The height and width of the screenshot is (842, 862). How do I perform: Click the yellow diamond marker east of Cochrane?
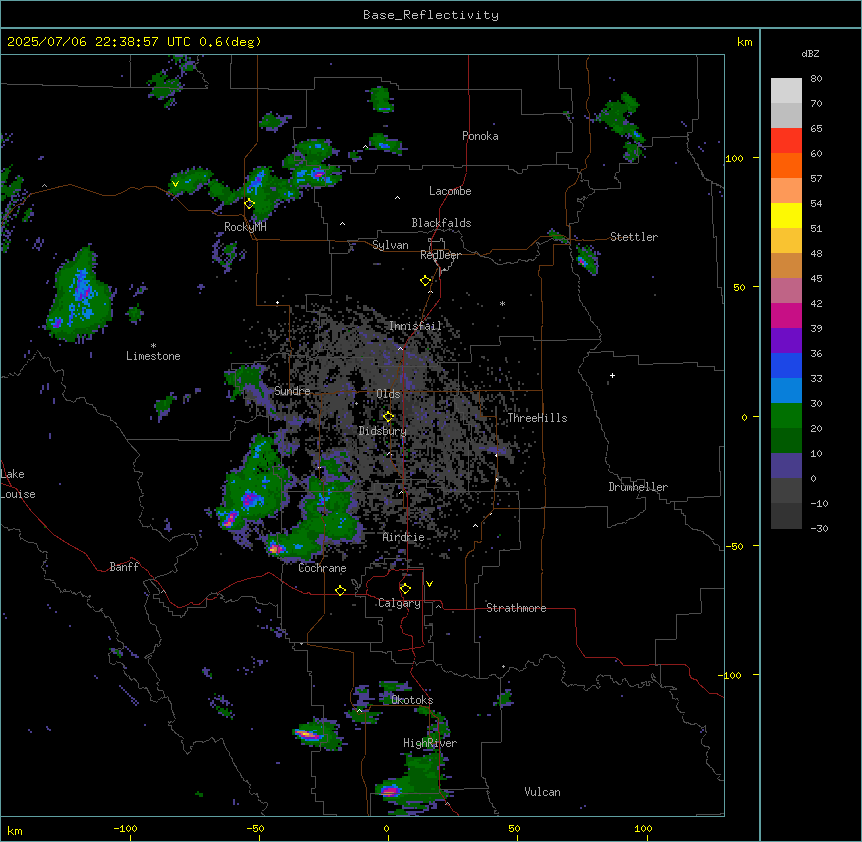340,590
